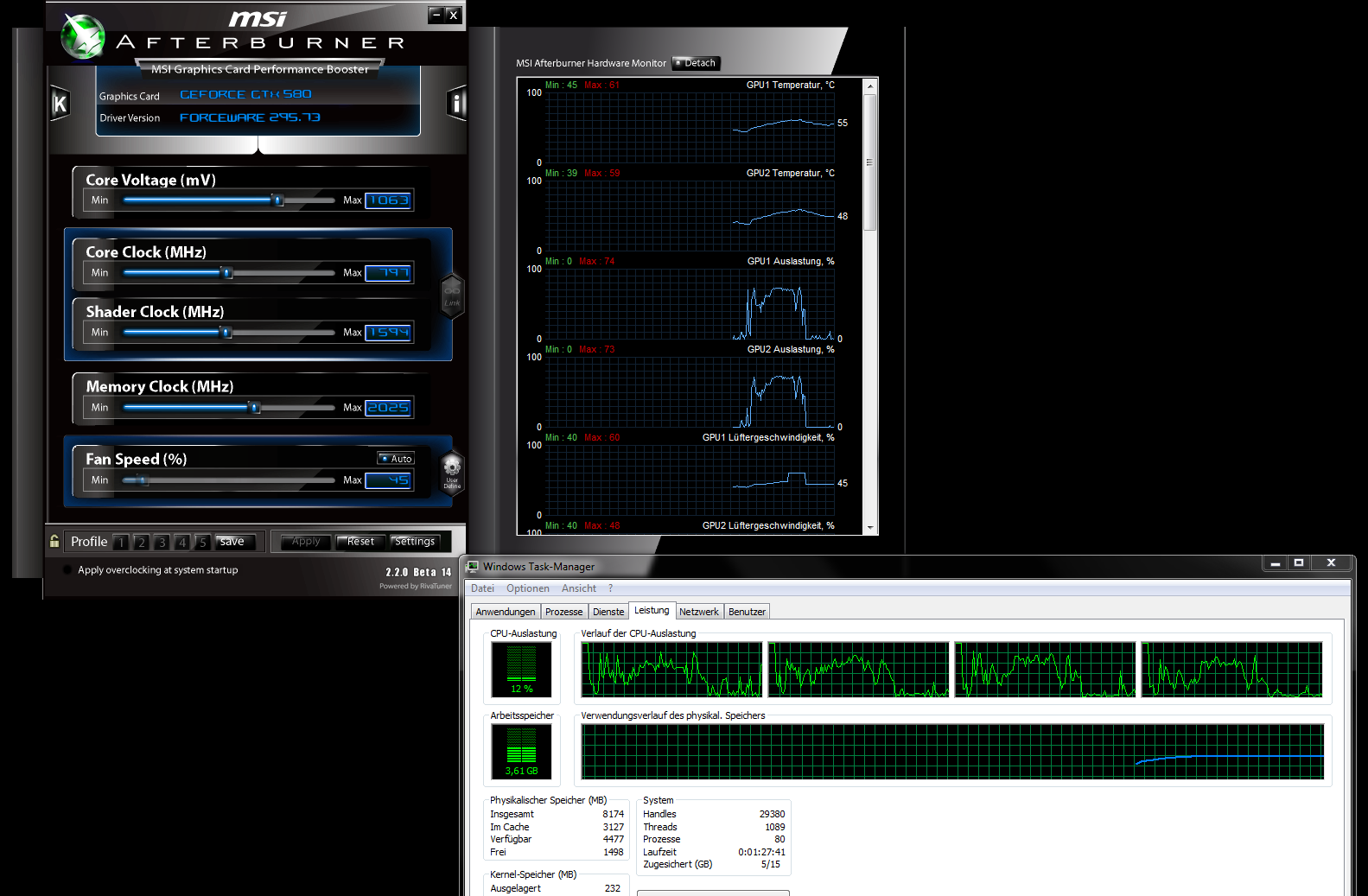Click the FORCEWARE 295.73 driver version text

click(250, 118)
